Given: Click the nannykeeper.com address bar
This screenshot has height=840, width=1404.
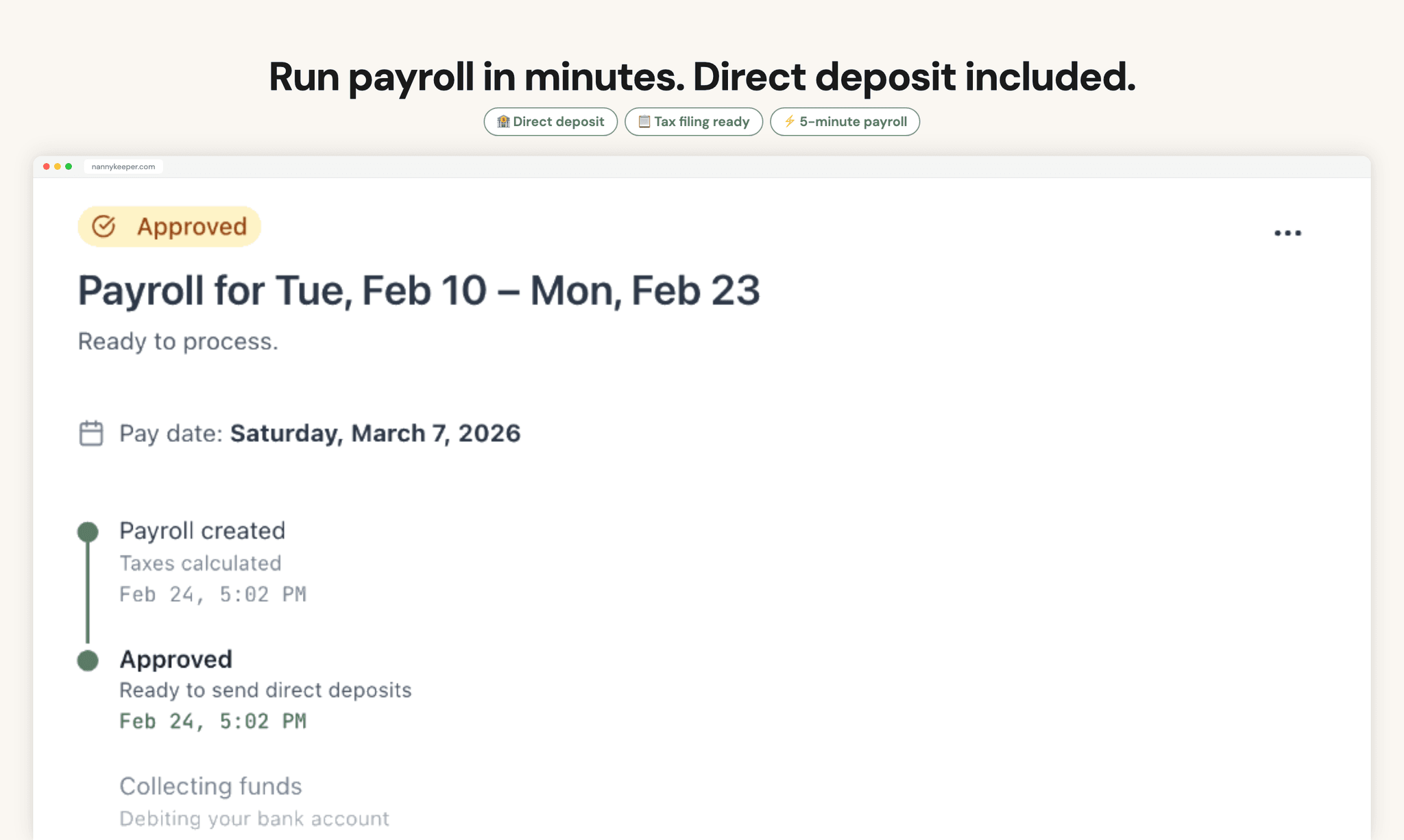Looking at the screenshot, I should coord(123,166).
